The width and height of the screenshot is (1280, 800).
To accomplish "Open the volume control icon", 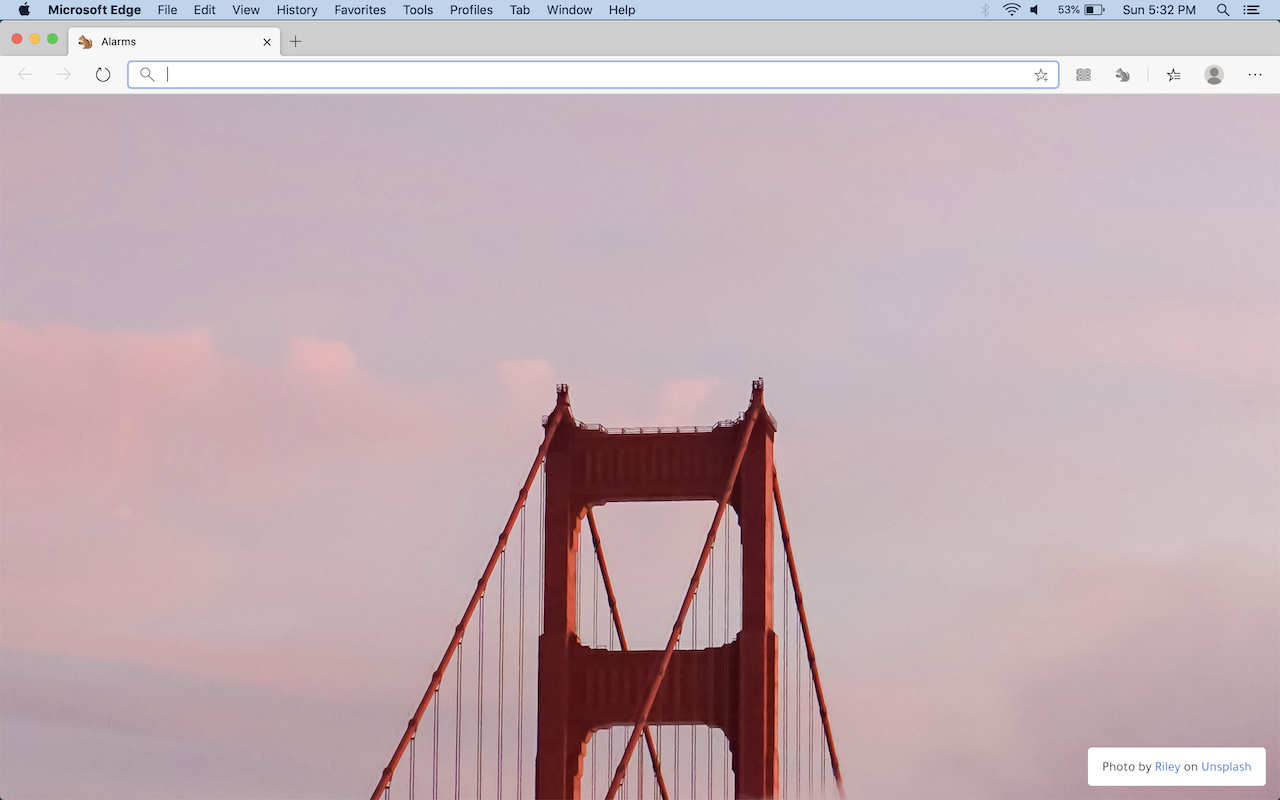I will (1035, 10).
